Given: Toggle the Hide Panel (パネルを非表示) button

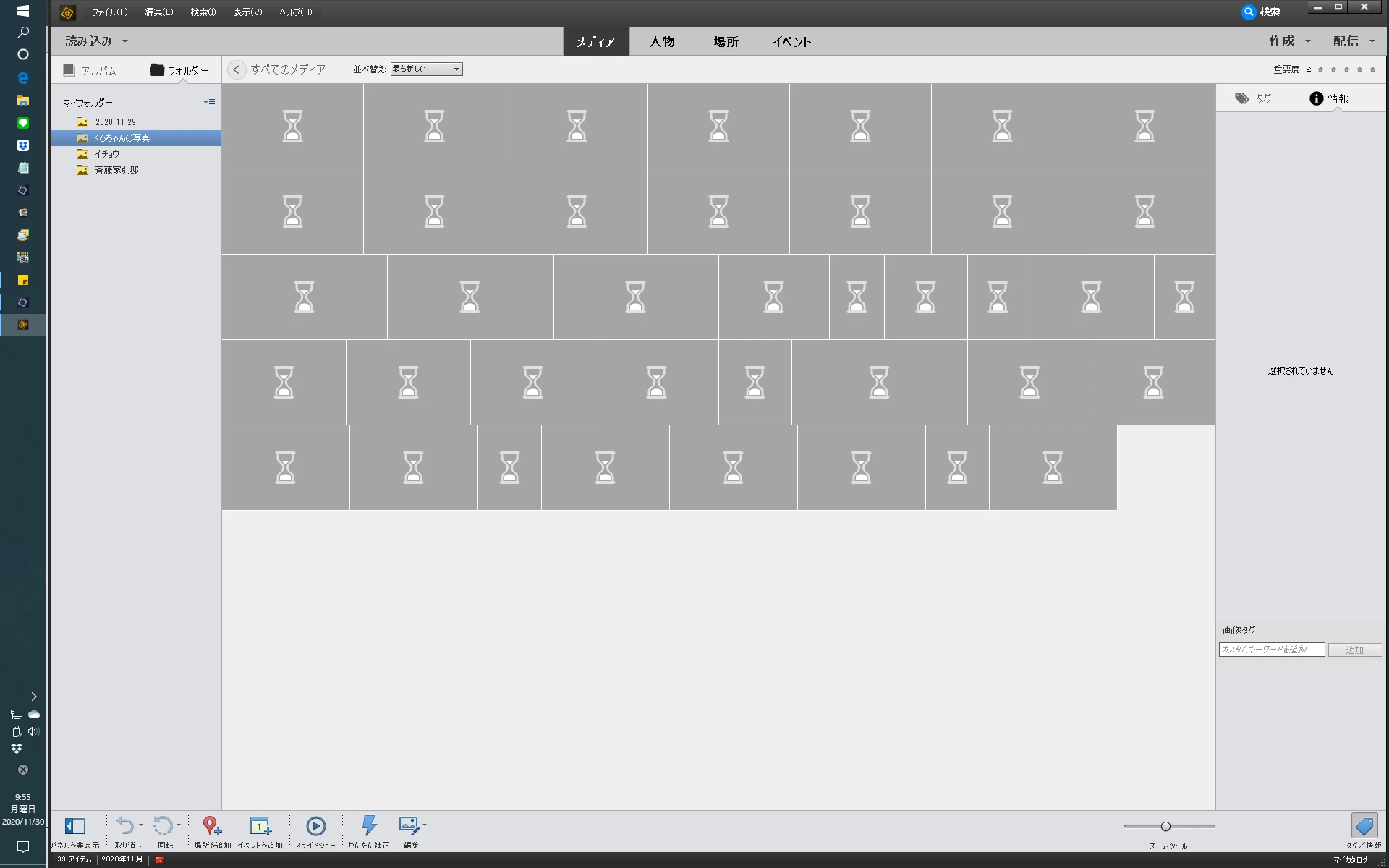Looking at the screenshot, I should pos(75,826).
